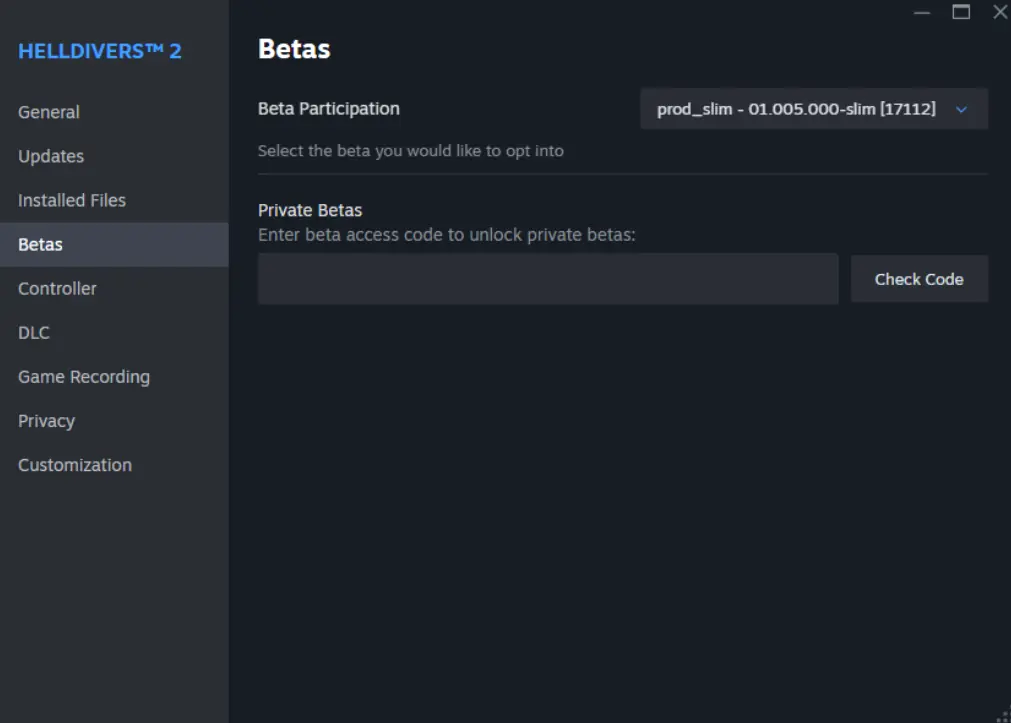Open the Beta Participation dropdown

click(x=813, y=109)
